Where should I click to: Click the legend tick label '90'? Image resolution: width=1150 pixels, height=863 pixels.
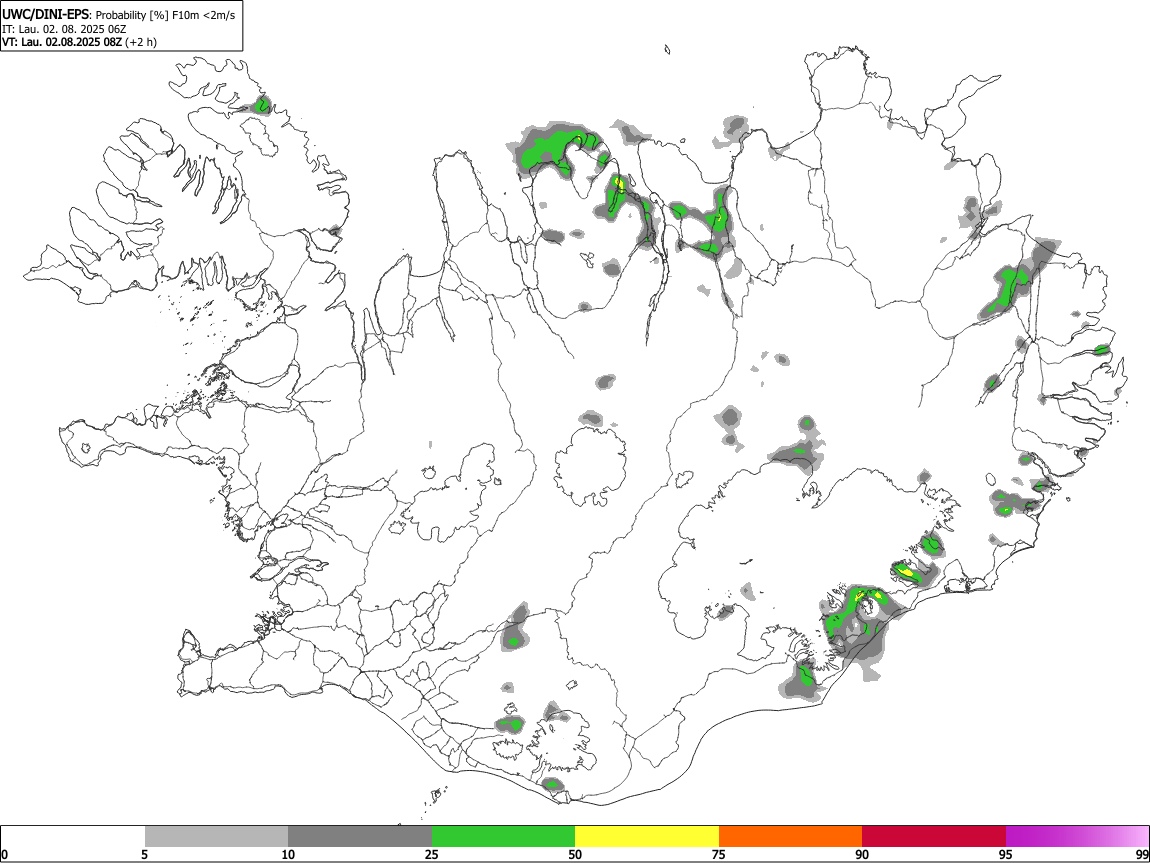point(862,855)
